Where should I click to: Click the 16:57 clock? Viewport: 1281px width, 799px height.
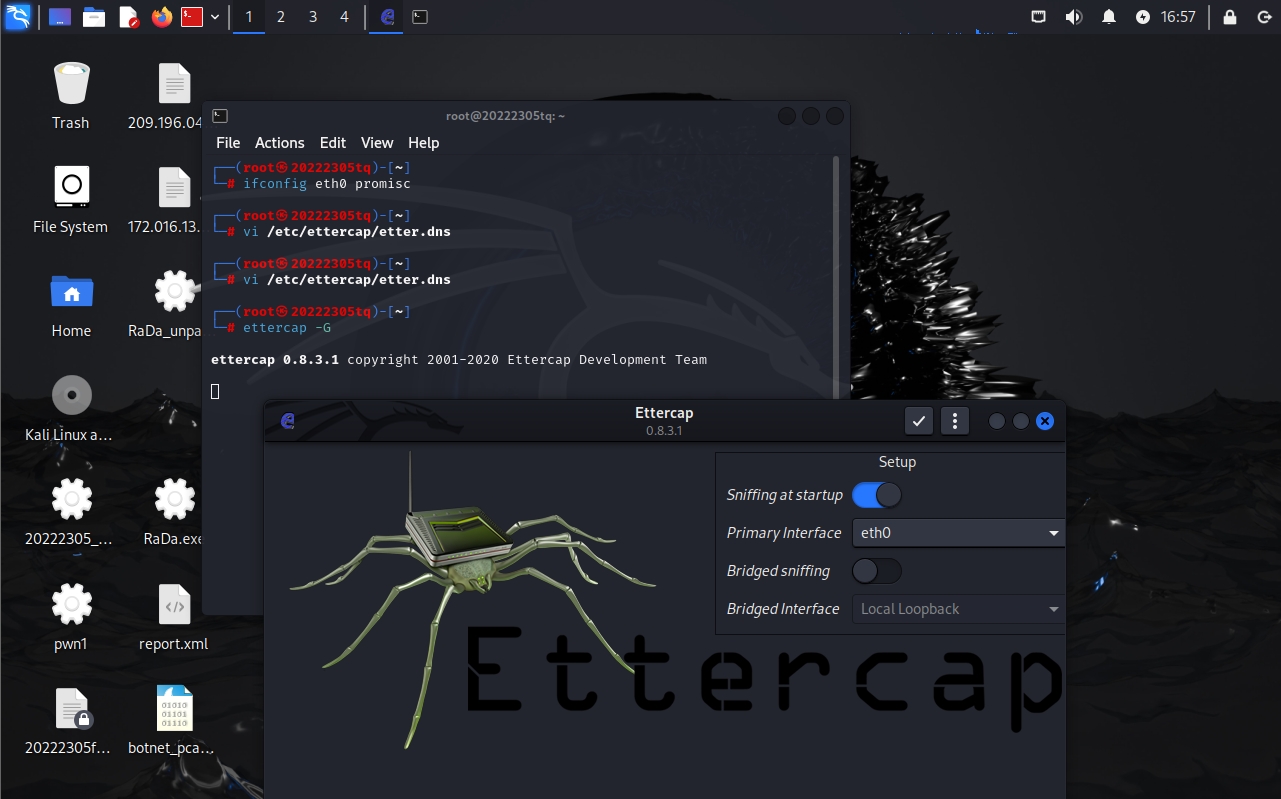click(x=1178, y=17)
